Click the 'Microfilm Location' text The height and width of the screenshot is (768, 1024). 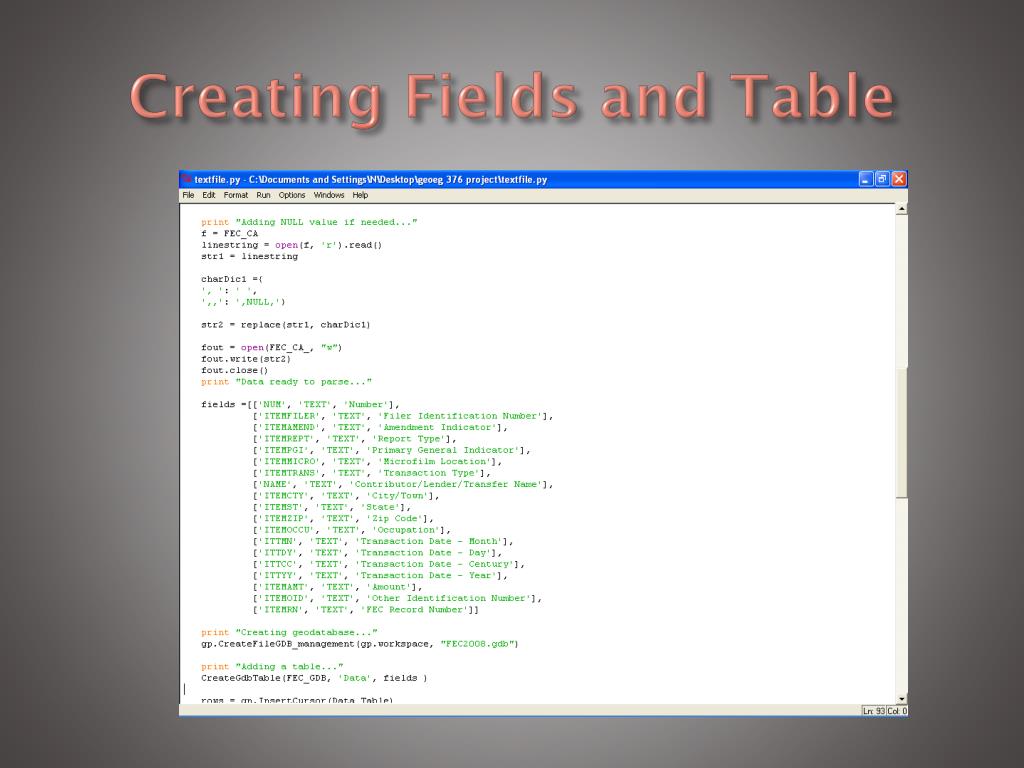pyautogui.click(x=434, y=462)
